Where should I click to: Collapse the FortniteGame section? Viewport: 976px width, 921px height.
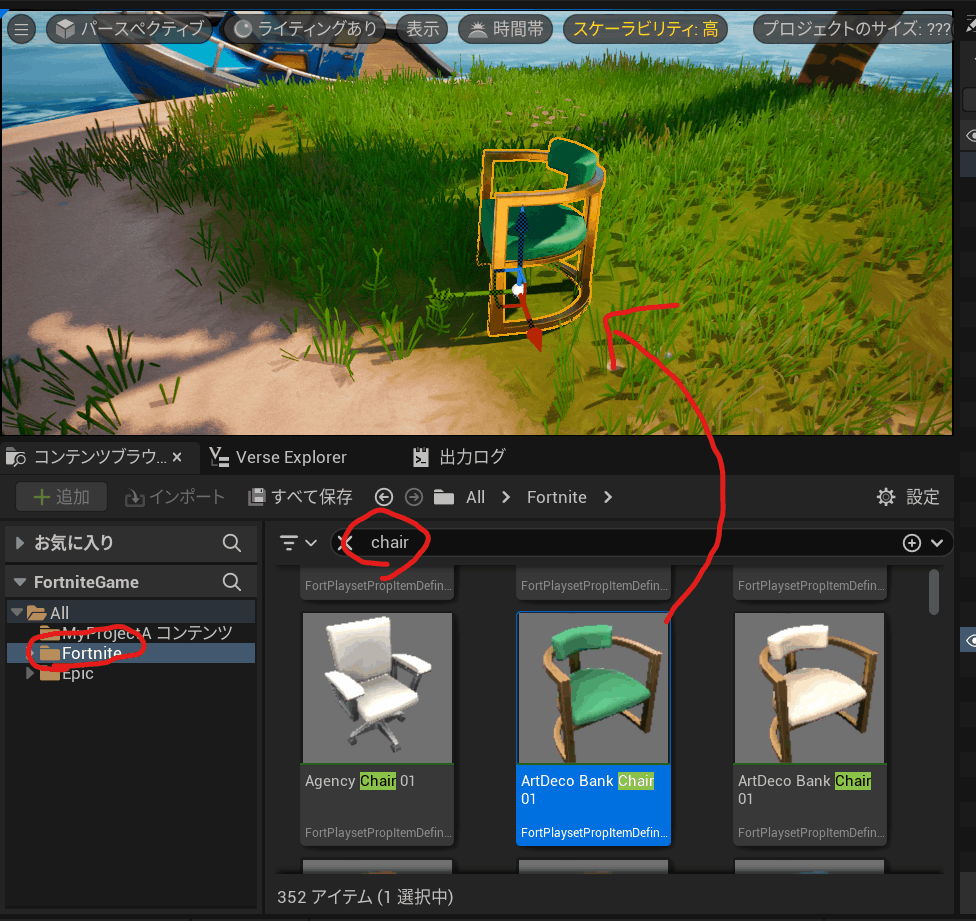(20, 582)
